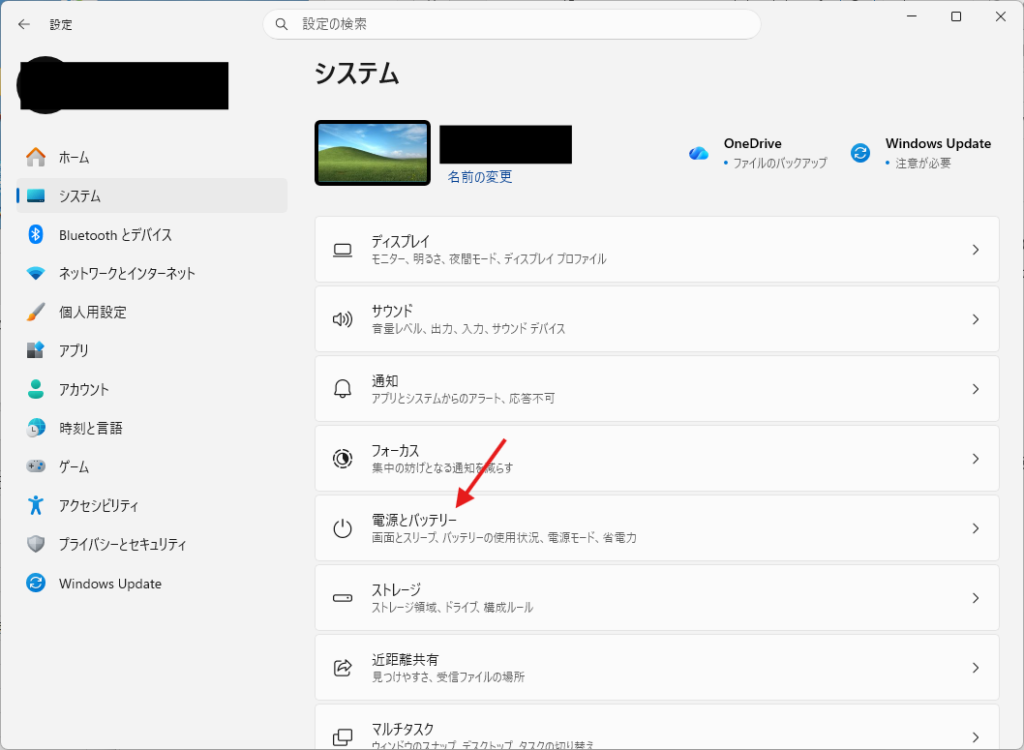Open 時刻と言語 label

coord(91,428)
